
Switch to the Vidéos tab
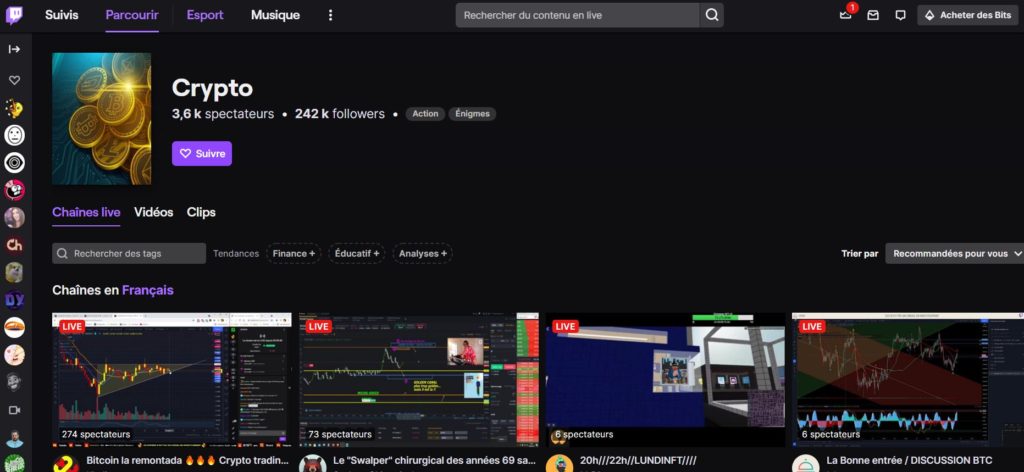pos(153,212)
